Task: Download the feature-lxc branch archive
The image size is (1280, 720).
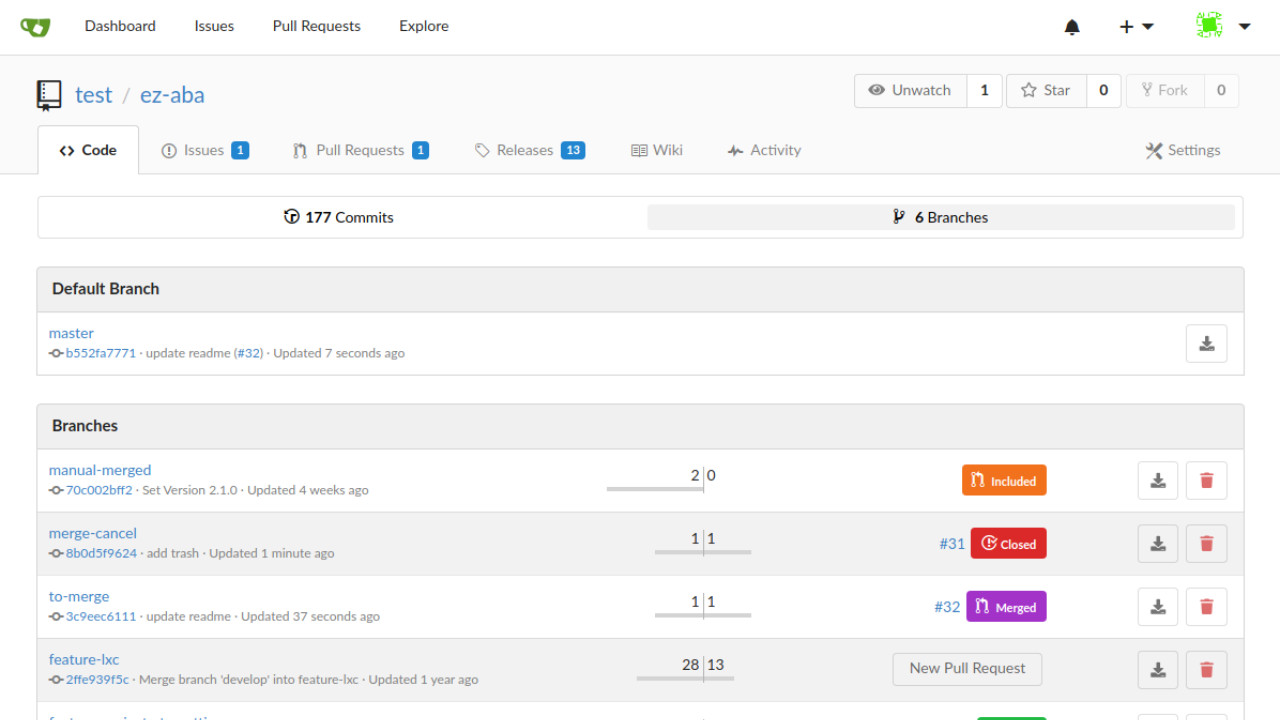Action: [1158, 670]
